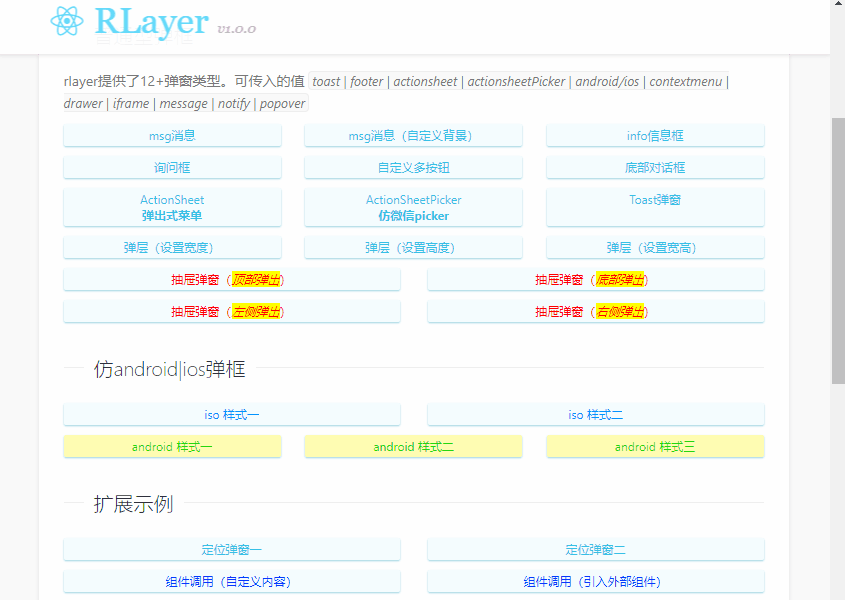Show a Toast弹窗

point(655,200)
